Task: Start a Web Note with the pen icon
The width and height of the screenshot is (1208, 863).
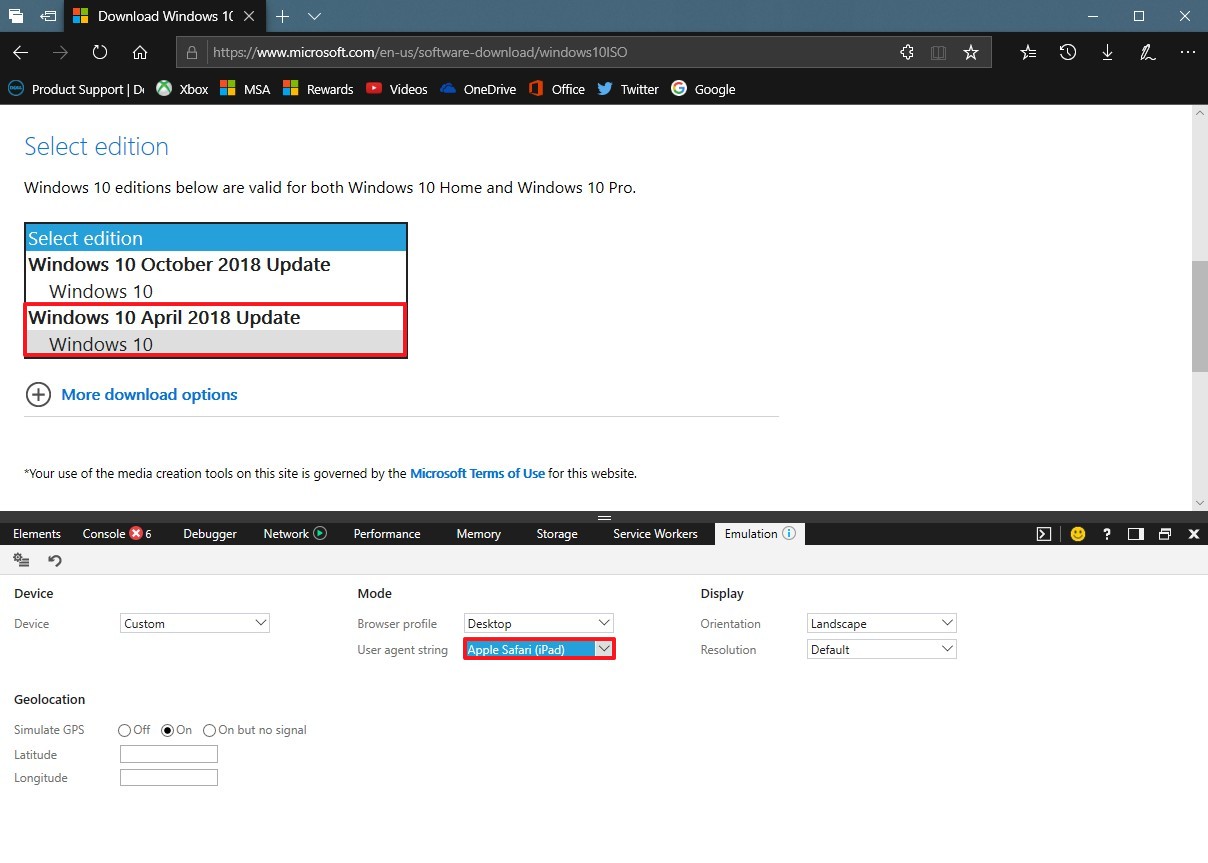Action: (x=1147, y=52)
